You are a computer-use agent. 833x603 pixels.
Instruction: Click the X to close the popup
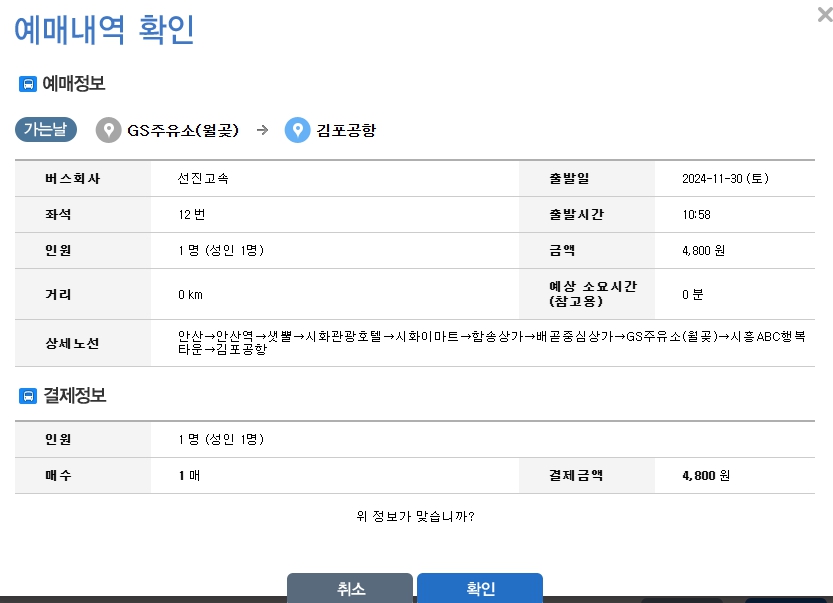[x=822, y=14]
